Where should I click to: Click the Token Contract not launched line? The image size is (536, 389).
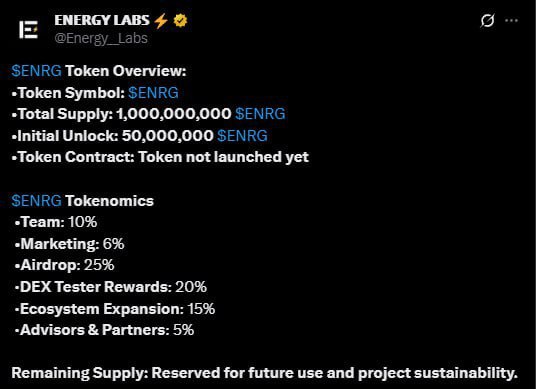tap(160, 157)
